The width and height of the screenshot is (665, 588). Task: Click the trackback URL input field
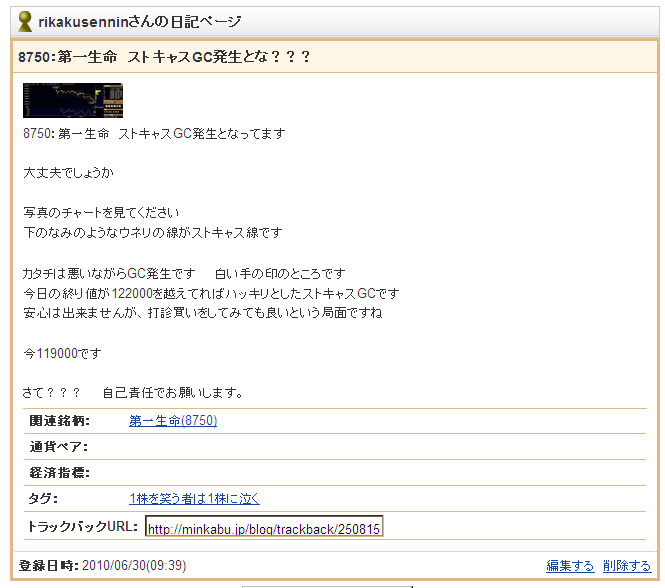pos(264,526)
